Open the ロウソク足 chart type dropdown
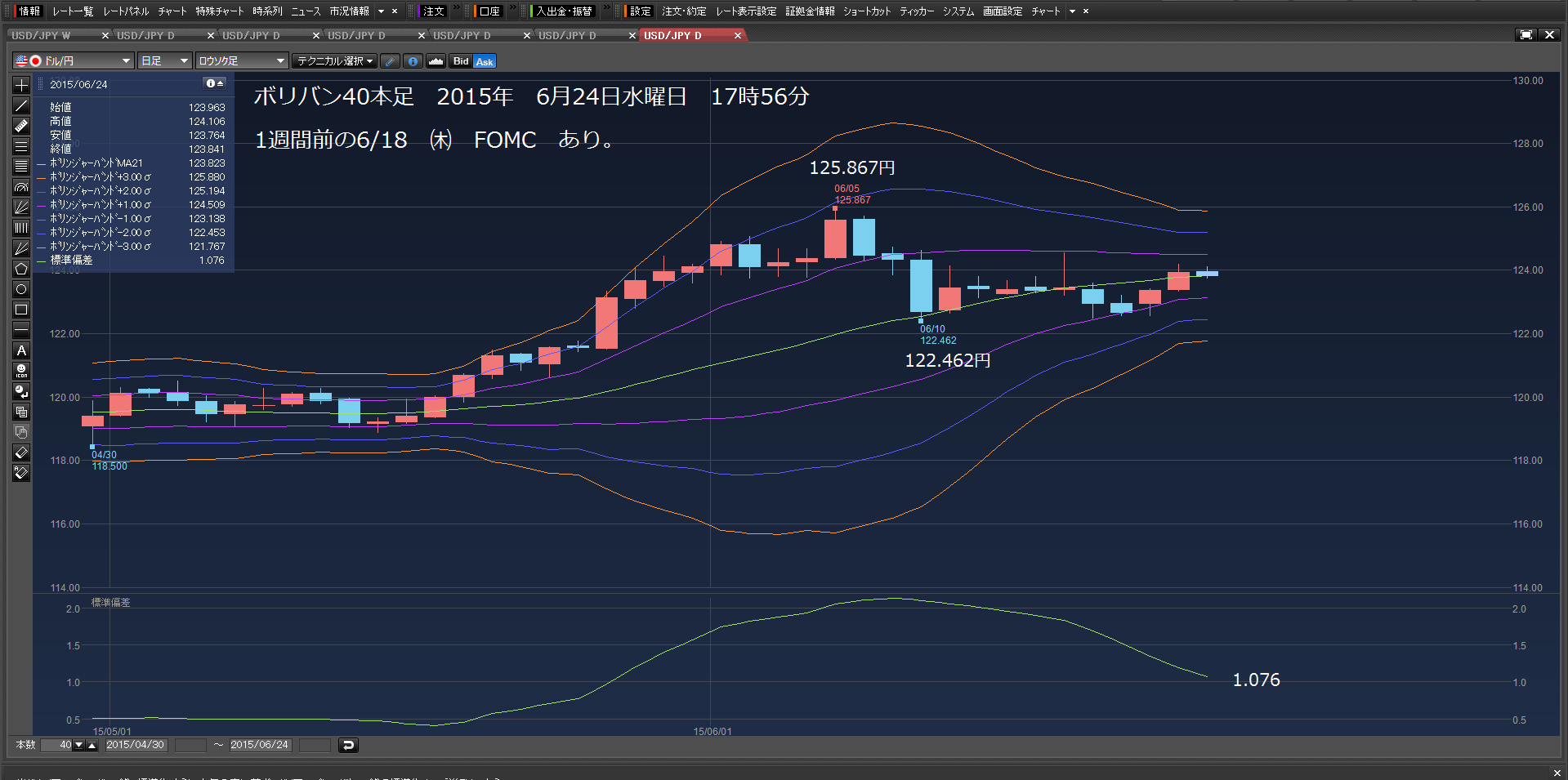This screenshot has height=780, width=1568. click(x=242, y=61)
